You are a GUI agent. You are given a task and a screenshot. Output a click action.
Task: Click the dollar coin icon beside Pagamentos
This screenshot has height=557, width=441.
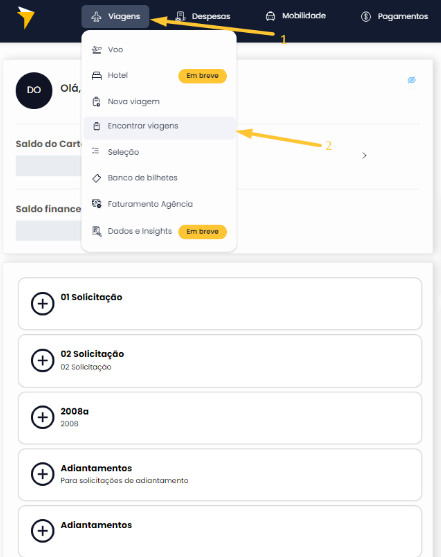(x=366, y=16)
